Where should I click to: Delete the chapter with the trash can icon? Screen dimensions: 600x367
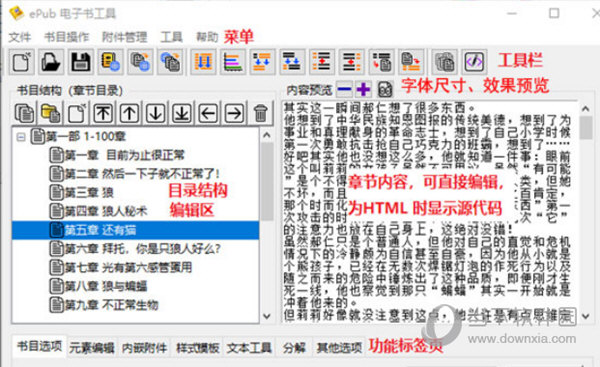point(261,113)
